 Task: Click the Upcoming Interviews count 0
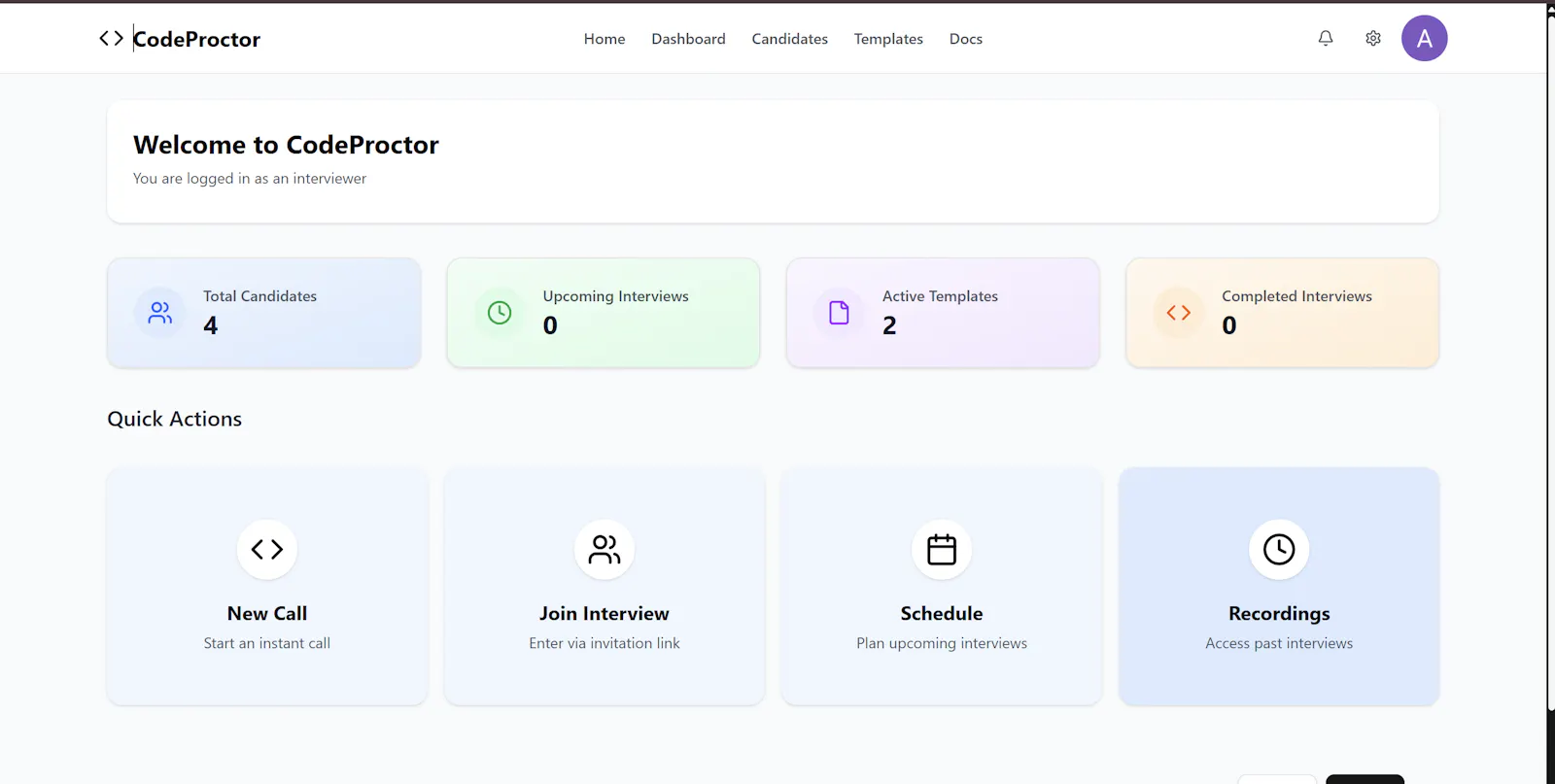click(550, 325)
